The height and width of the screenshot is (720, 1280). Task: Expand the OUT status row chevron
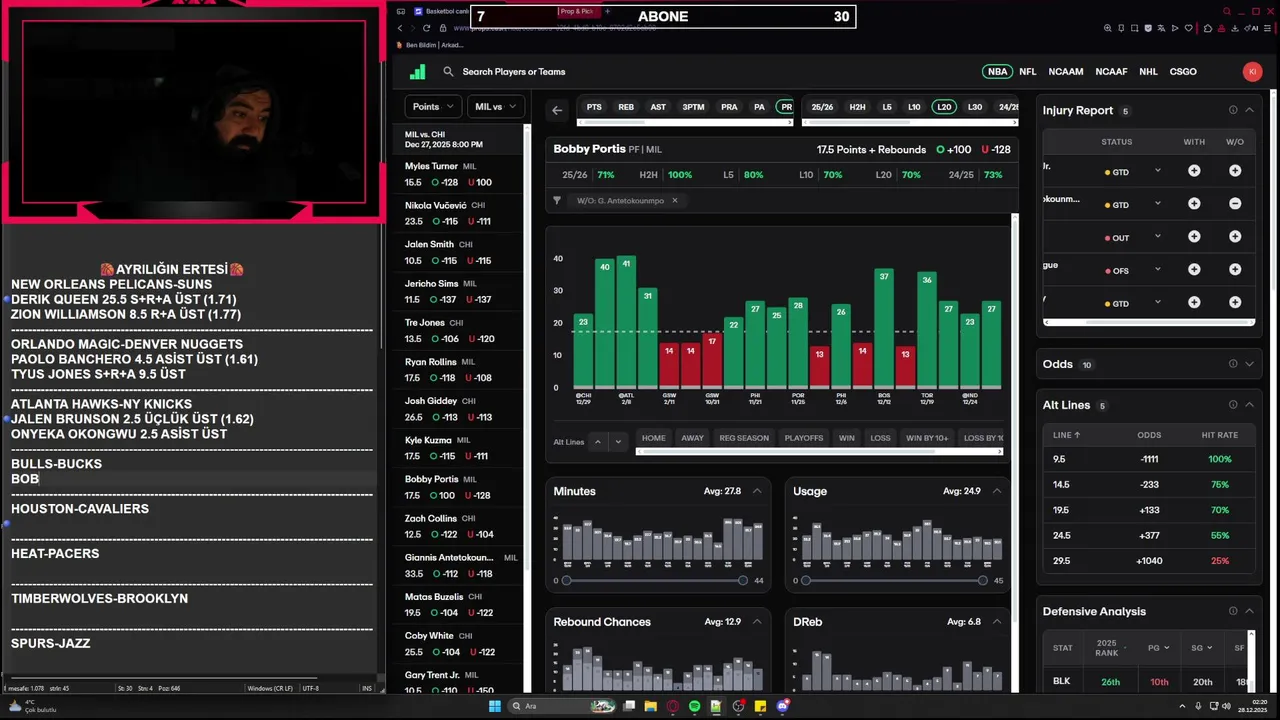pos(1158,237)
